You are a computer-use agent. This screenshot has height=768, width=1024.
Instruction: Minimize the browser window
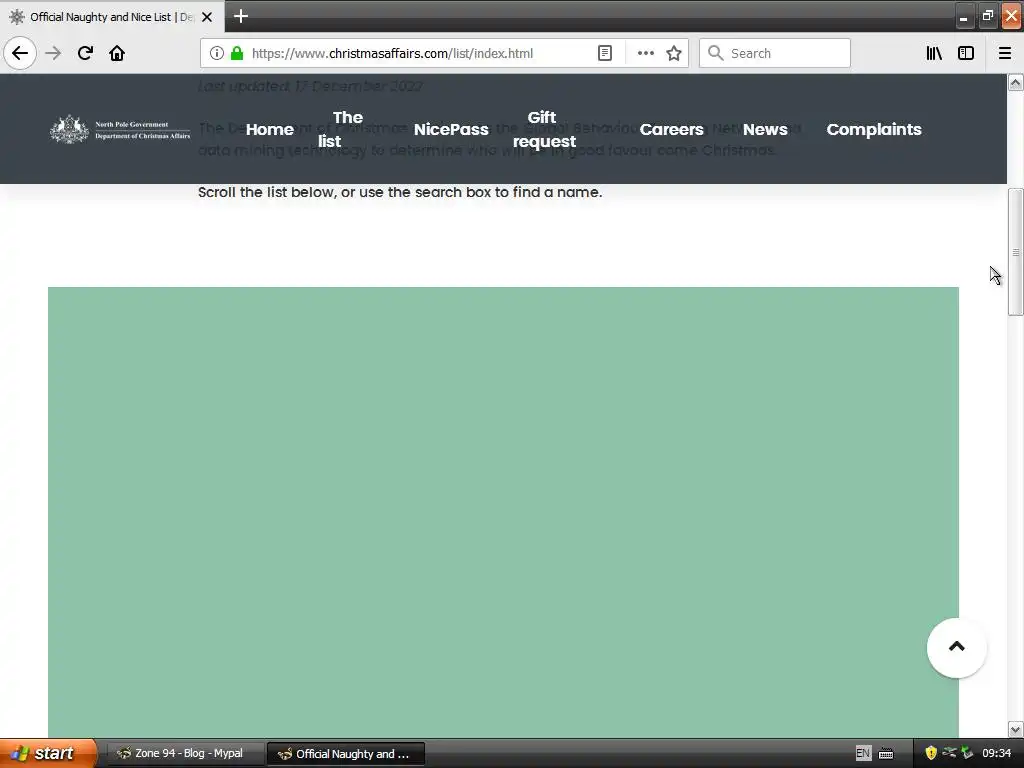(963, 18)
